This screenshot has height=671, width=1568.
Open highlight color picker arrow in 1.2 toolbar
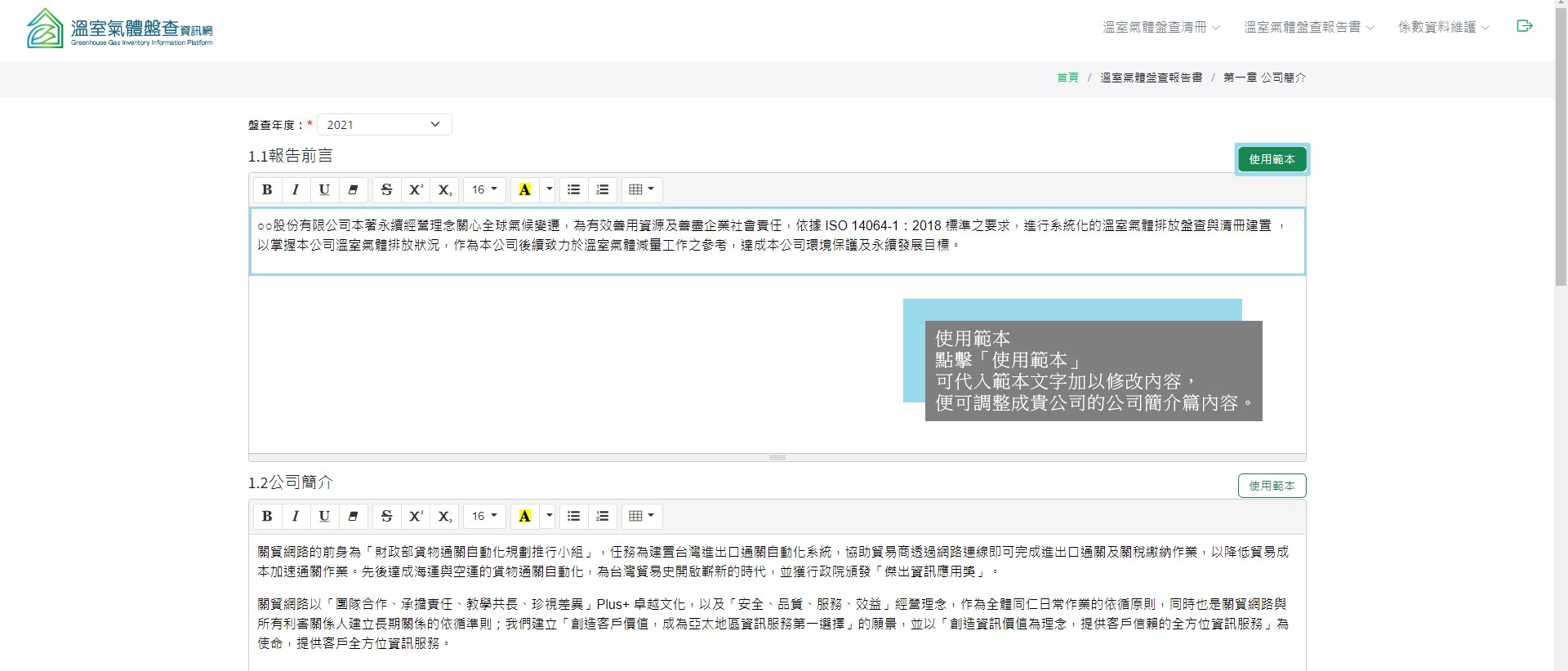click(549, 517)
